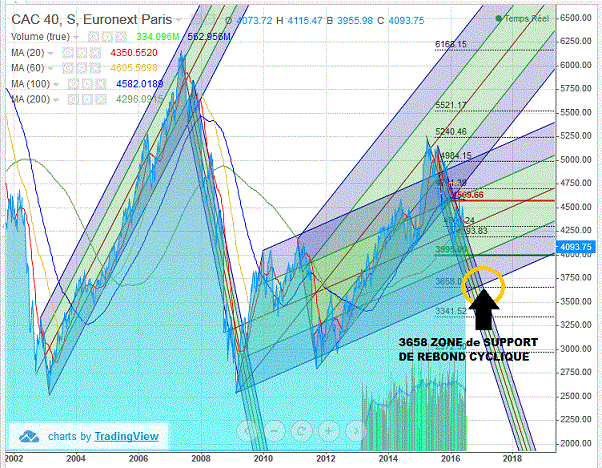Toggle visibility of the MA (20) line

click(x=68, y=53)
